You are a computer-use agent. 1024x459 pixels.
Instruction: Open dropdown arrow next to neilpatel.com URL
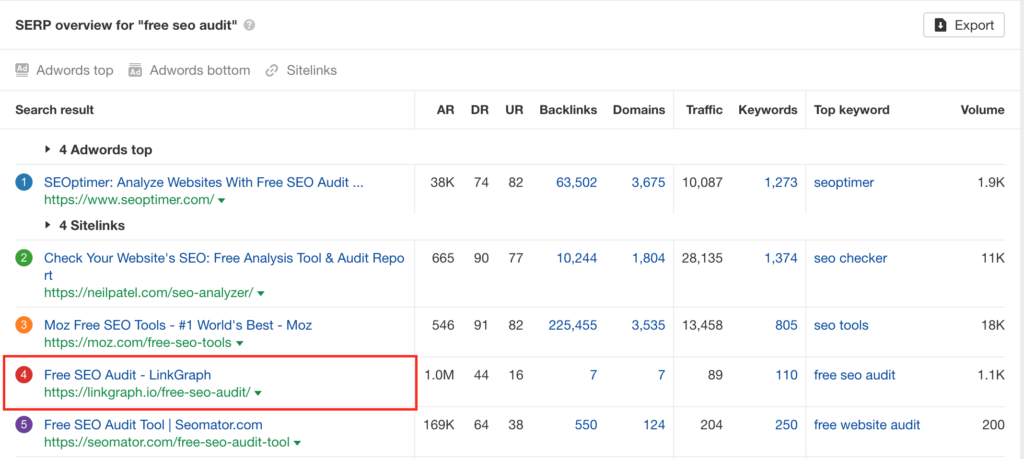click(261, 294)
